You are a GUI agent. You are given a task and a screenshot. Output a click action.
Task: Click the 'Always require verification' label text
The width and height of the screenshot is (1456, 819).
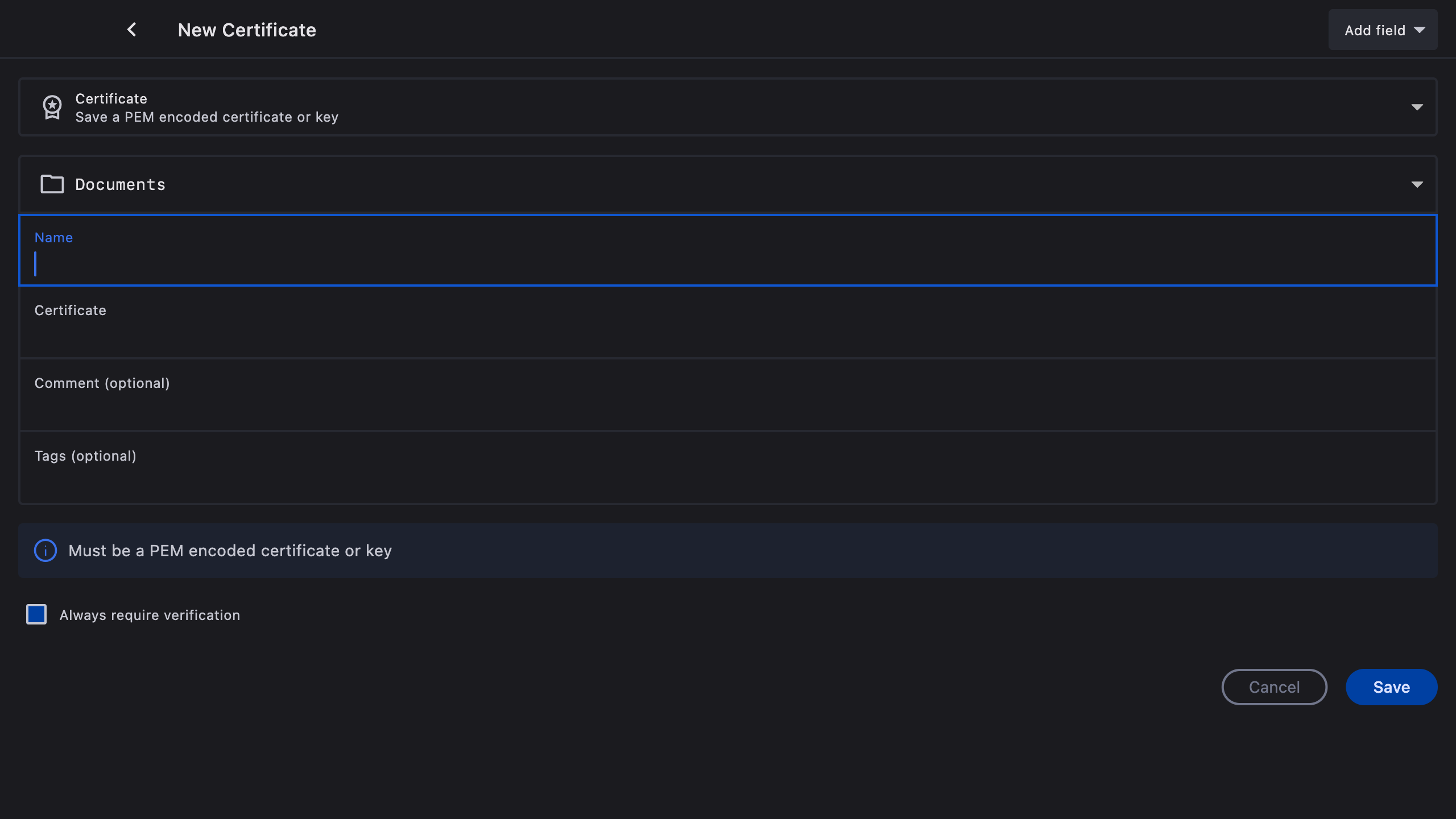(x=150, y=615)
